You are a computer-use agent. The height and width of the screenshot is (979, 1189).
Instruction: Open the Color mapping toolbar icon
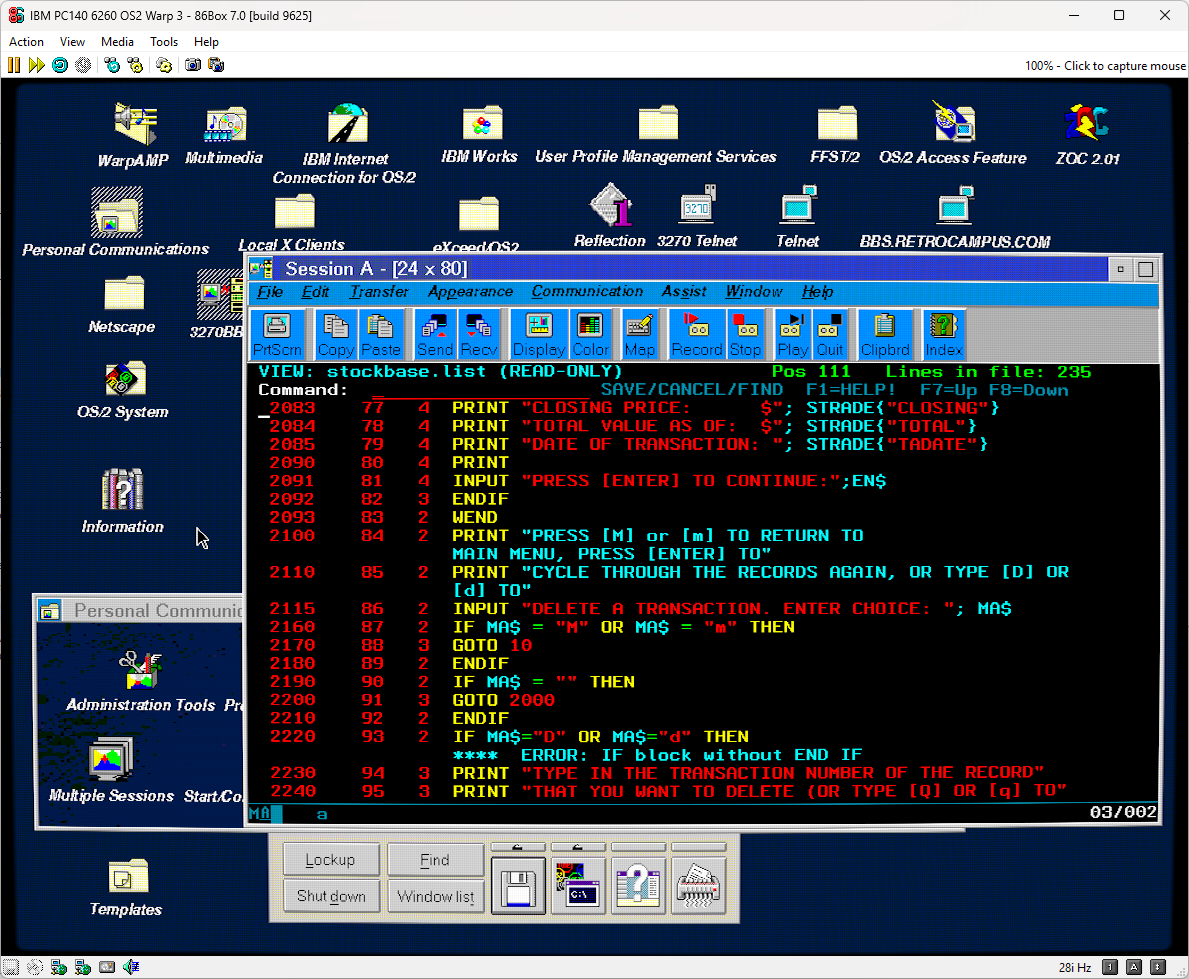coord(590,334)
